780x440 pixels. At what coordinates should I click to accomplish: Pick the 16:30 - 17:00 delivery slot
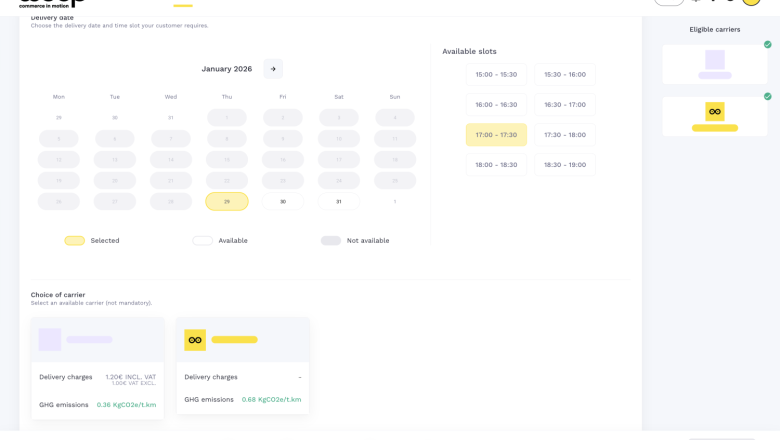[x=565, y=105]
